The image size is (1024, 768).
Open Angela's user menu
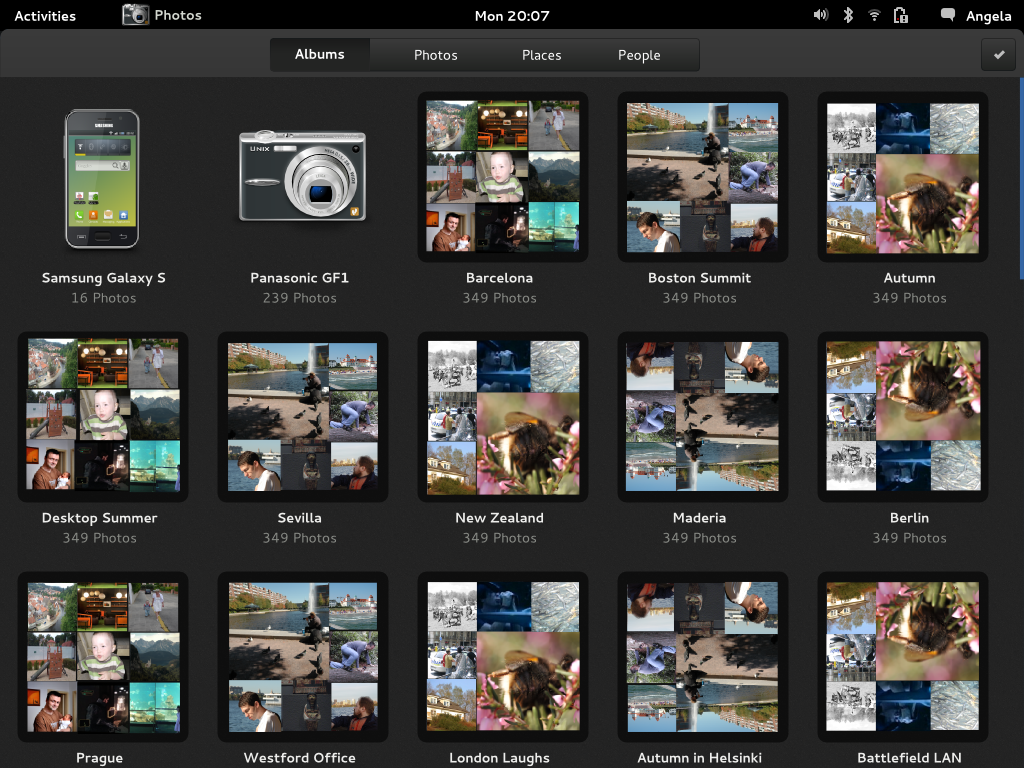pyautogui.click(x=990, y=15)
